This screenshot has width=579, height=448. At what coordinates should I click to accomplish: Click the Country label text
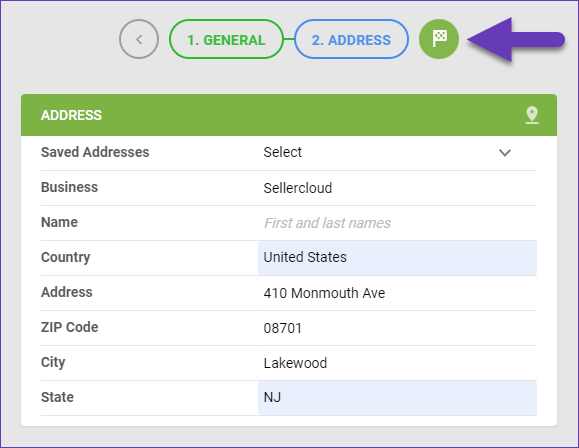(x=65, y=257)
